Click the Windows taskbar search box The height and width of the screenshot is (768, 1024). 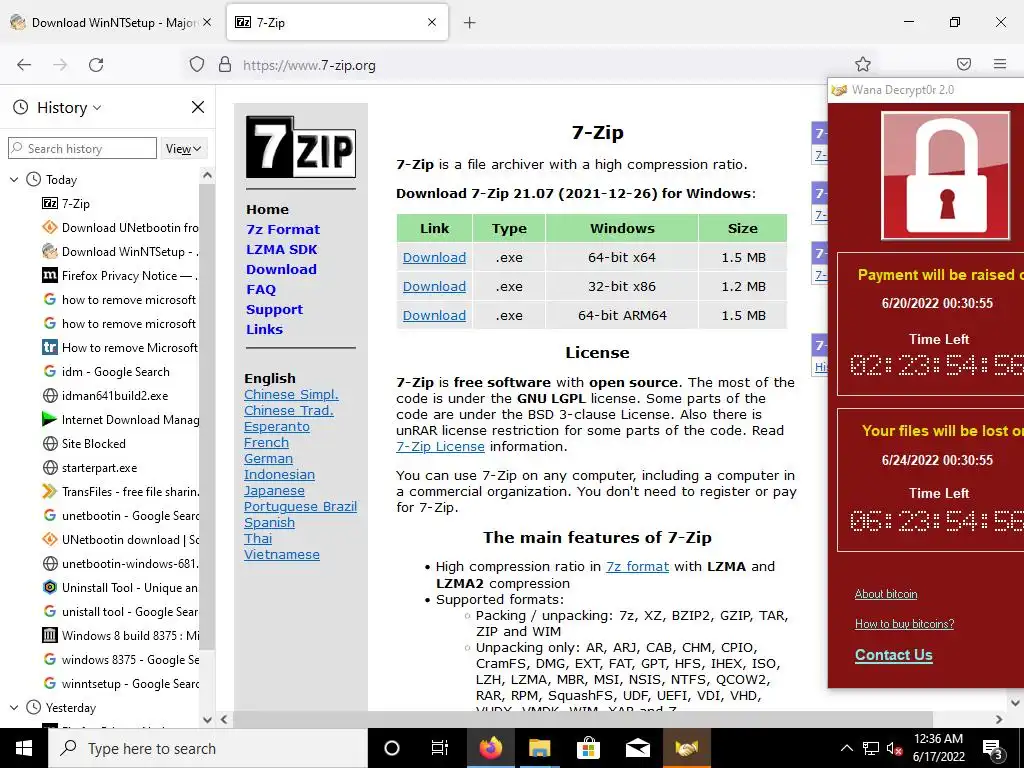(208, 748)
